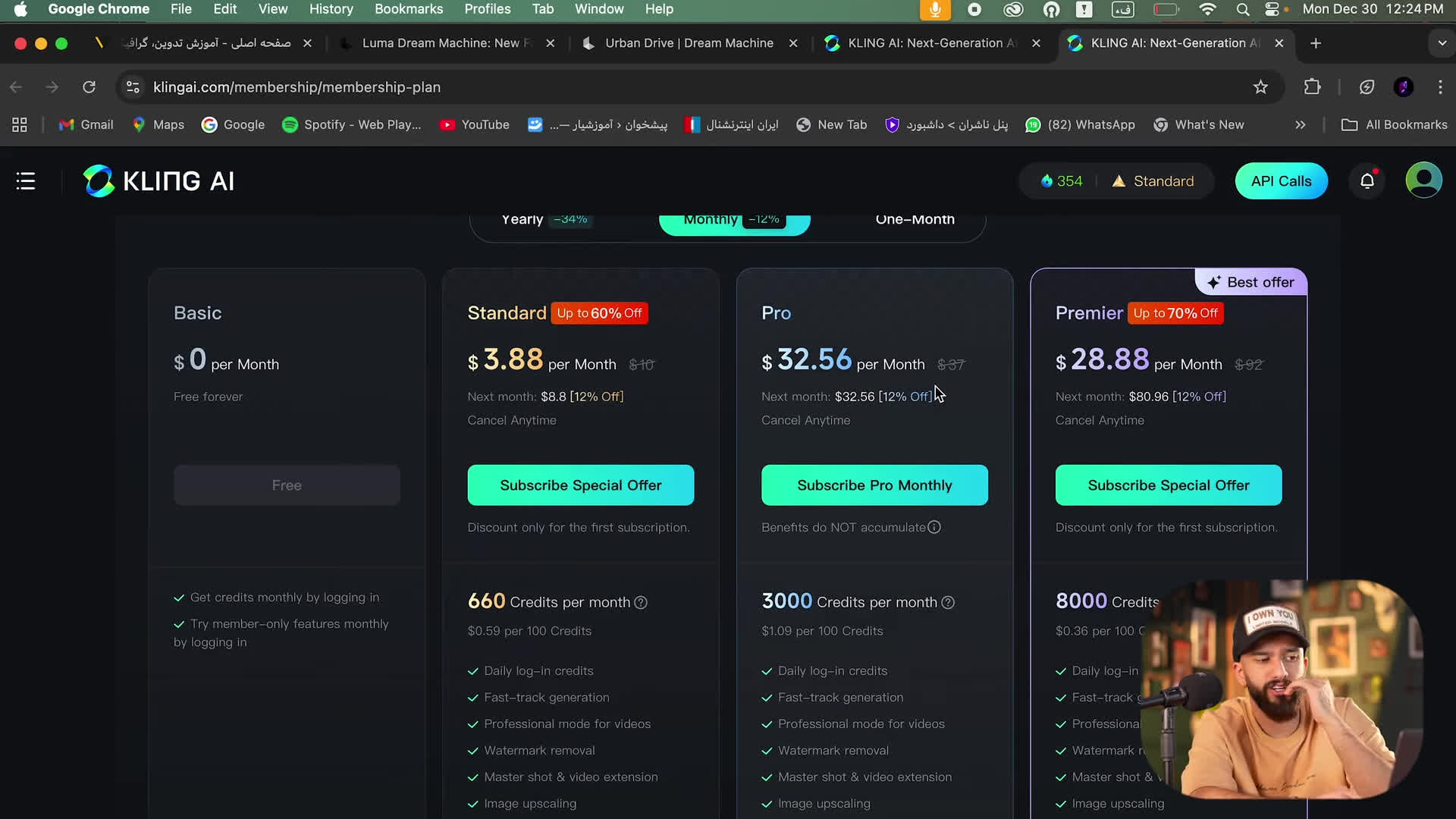Open macOS Wi-Fi menu

point(1207,9)
